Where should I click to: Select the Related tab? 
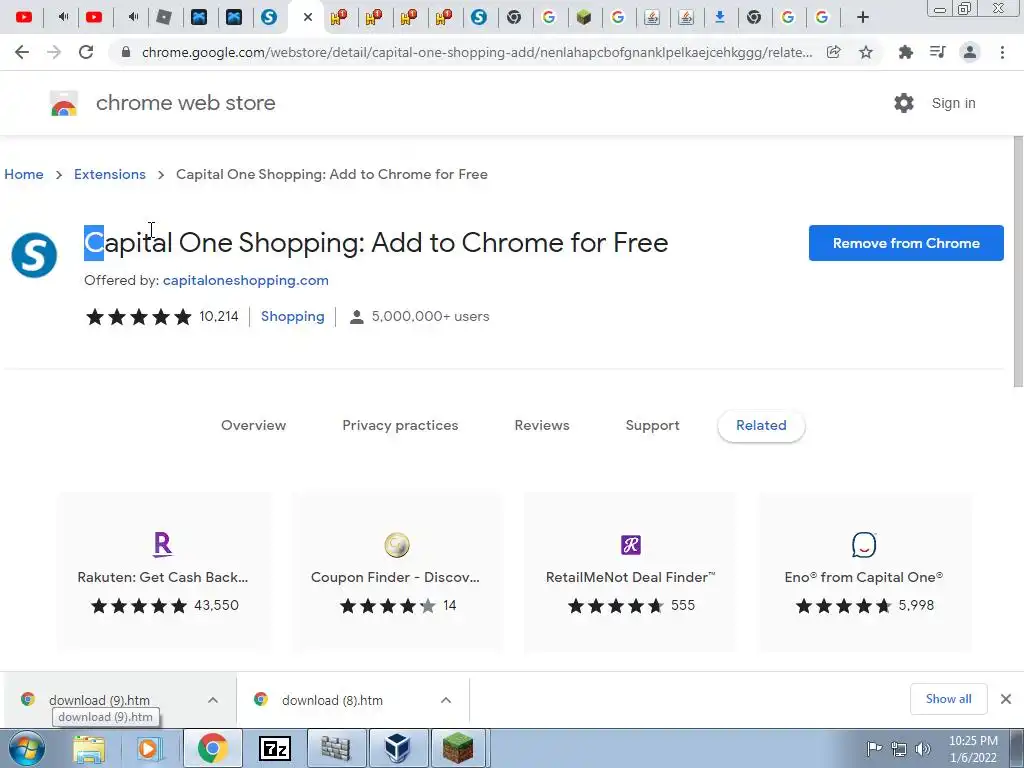(x=761, y=425)
